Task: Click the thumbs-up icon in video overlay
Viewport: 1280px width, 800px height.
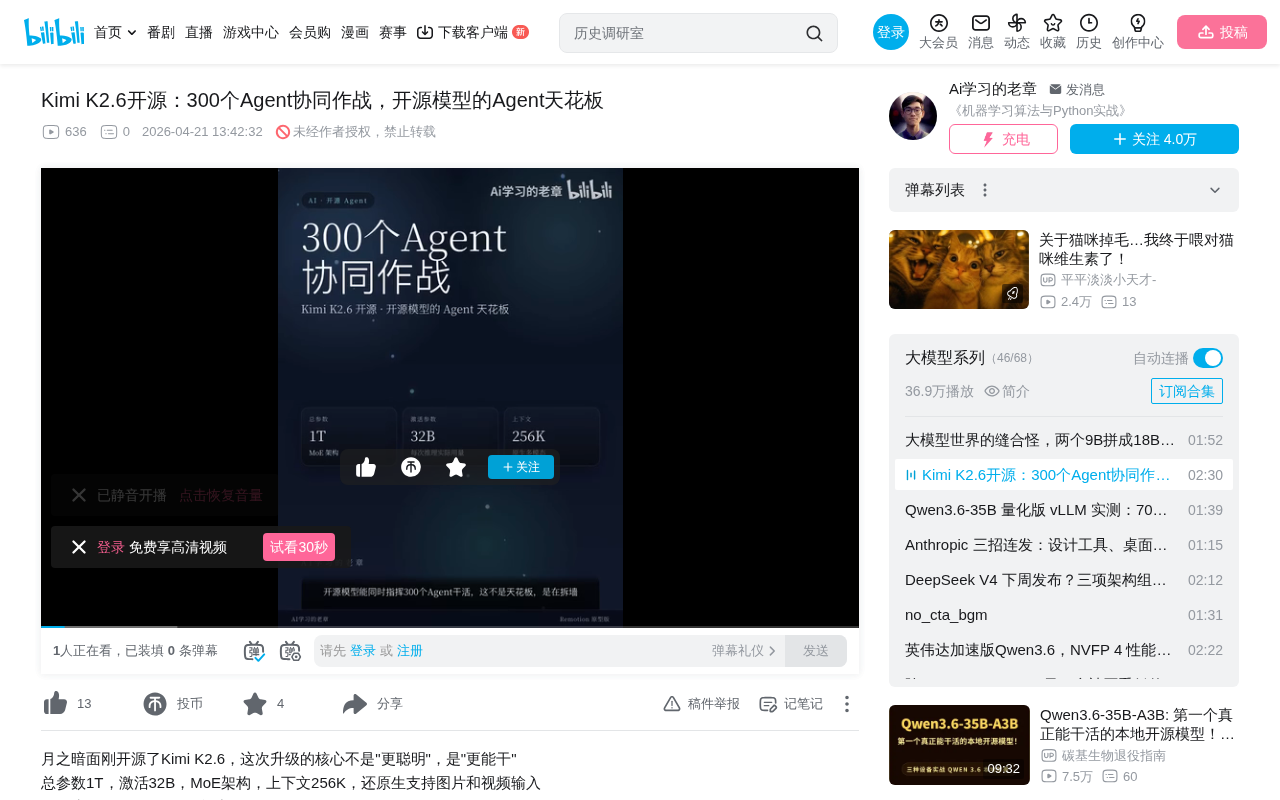Action: tap(366, 467)
